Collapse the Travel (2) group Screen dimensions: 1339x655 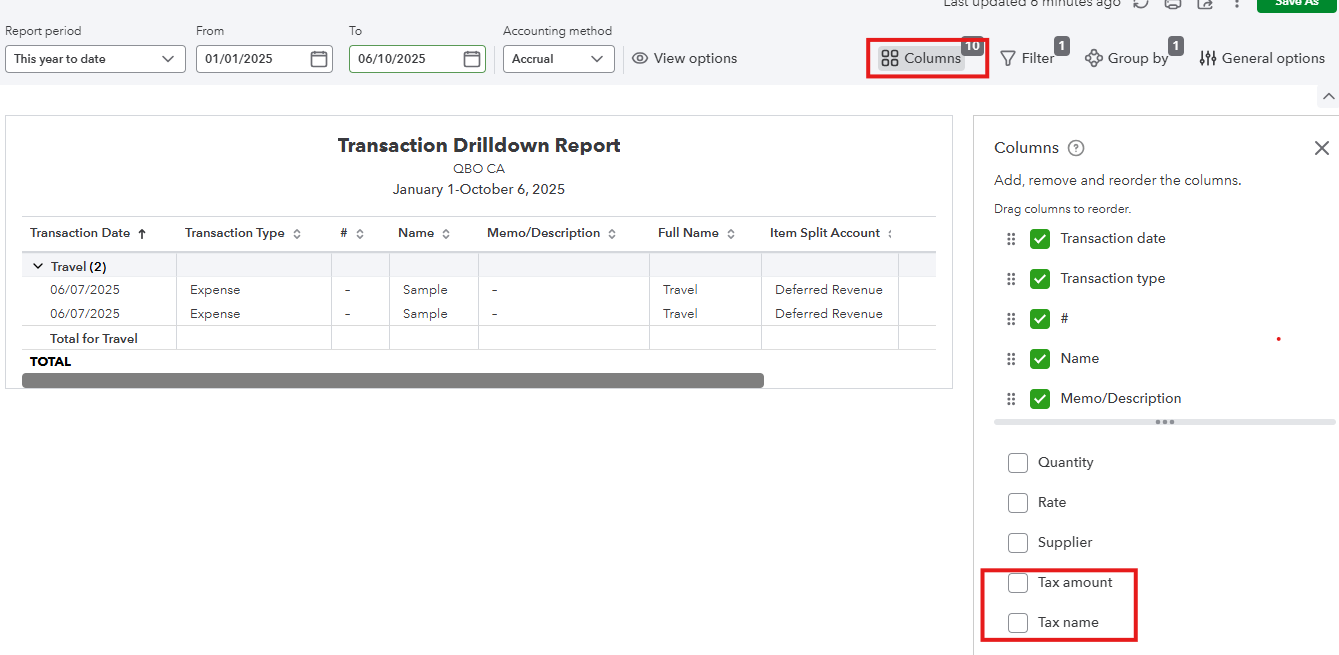point(38,267)
